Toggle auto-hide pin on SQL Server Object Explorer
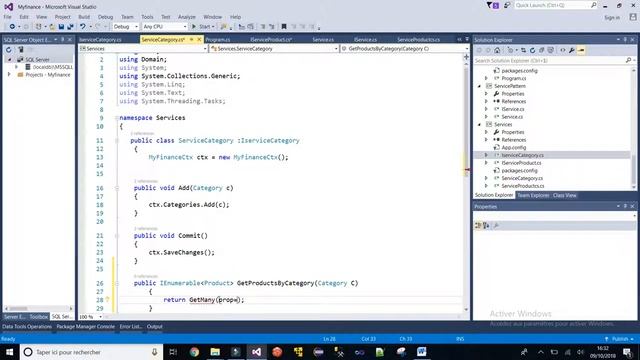Screen dimensions: 640x360 (62, 40)
